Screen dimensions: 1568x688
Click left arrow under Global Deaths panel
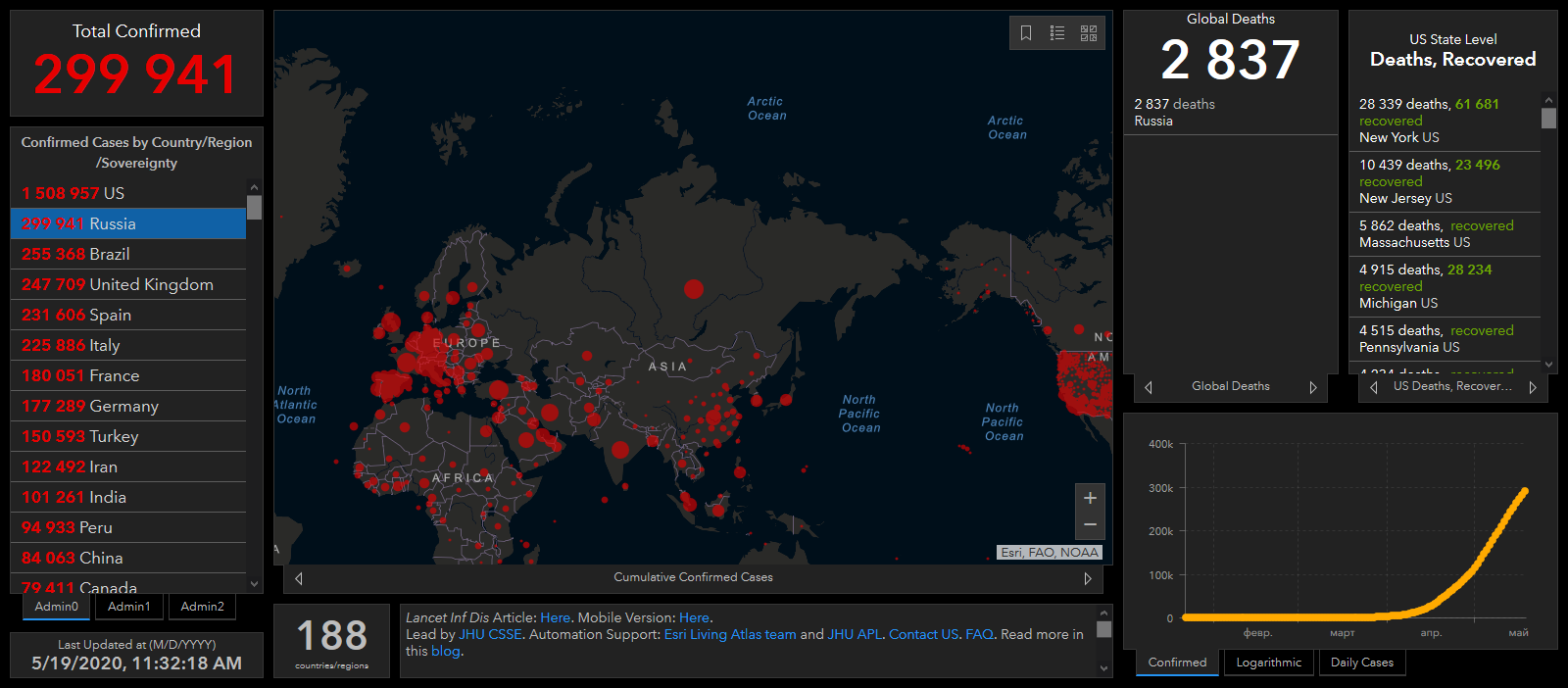pyautogui.click(x=1149, y=387)
